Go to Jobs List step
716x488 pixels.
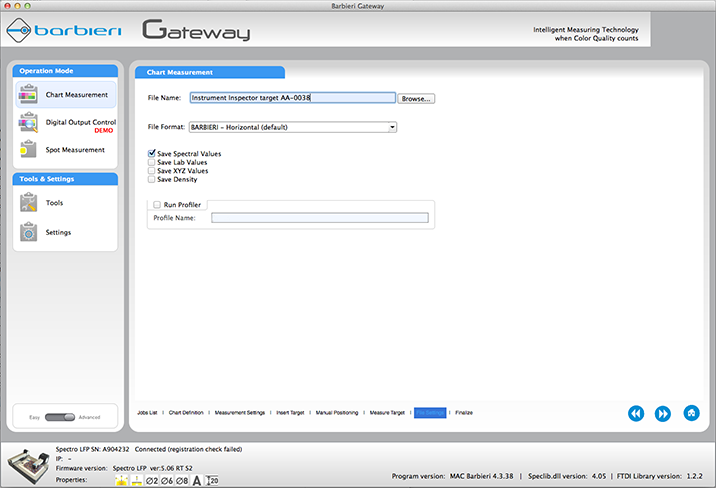click(x=147, y=413)
